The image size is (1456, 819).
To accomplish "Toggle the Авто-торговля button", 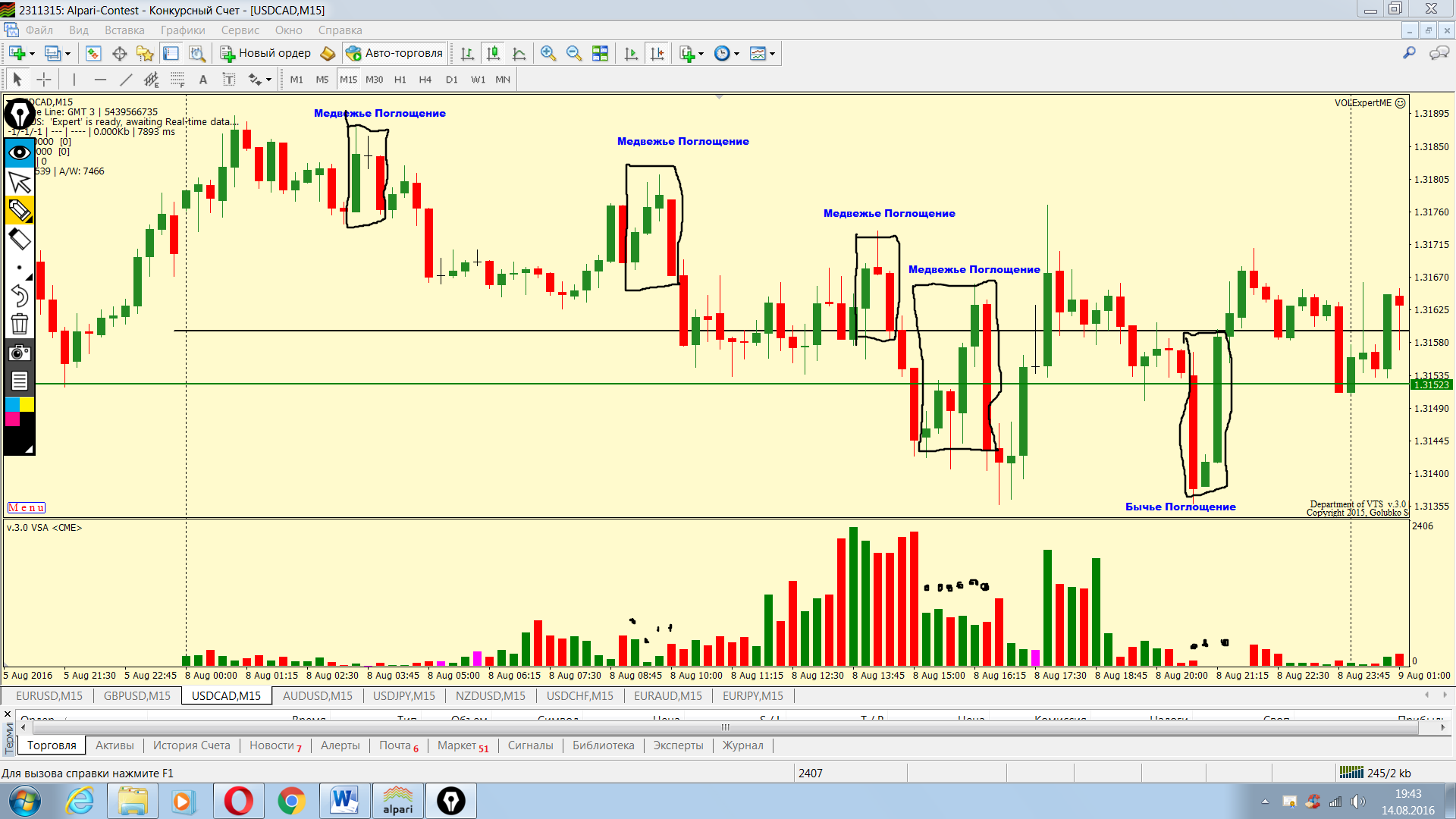I will (394, 53).
